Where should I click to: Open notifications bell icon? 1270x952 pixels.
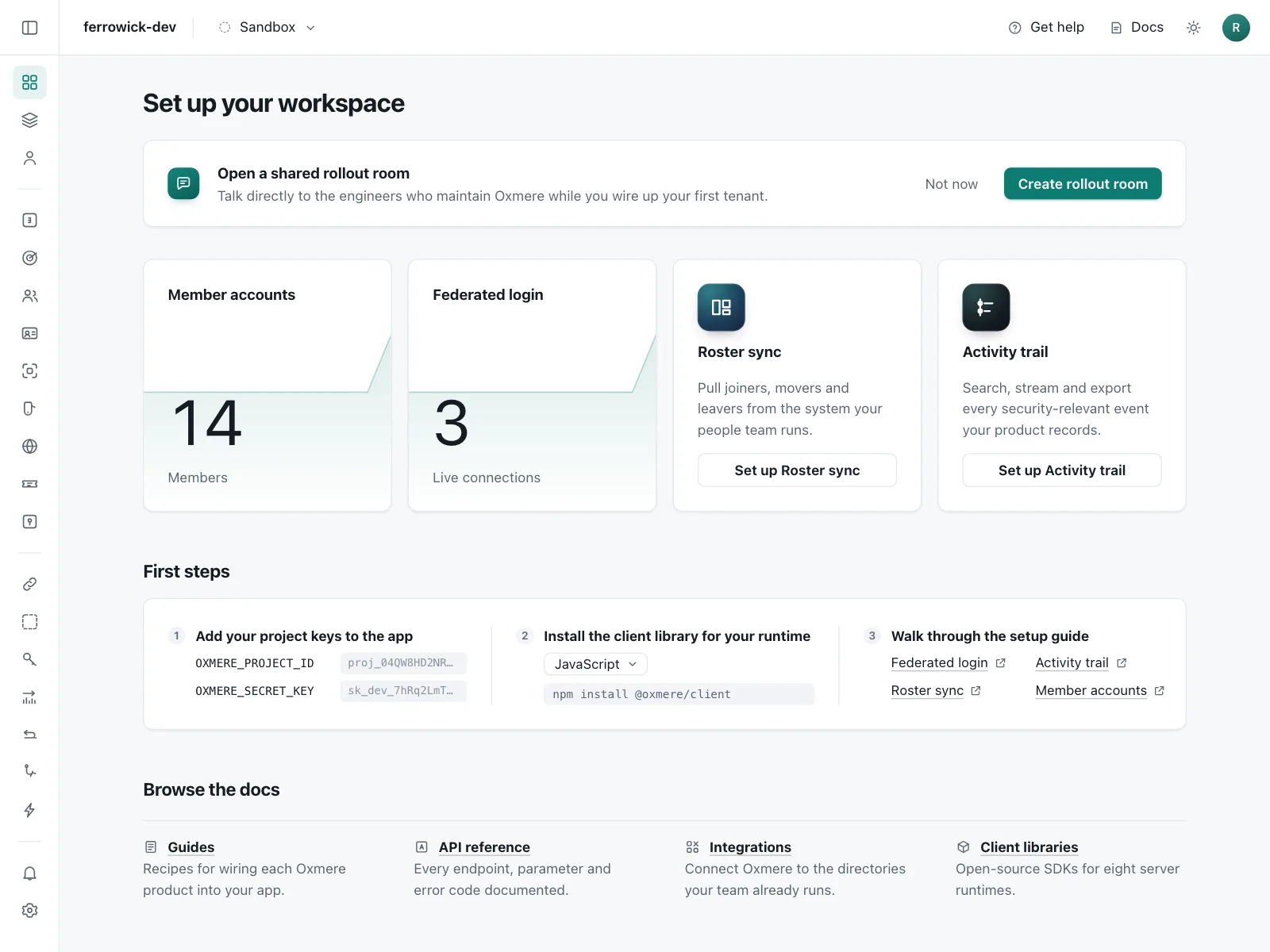pyautogui.click(x=29, y=873)
